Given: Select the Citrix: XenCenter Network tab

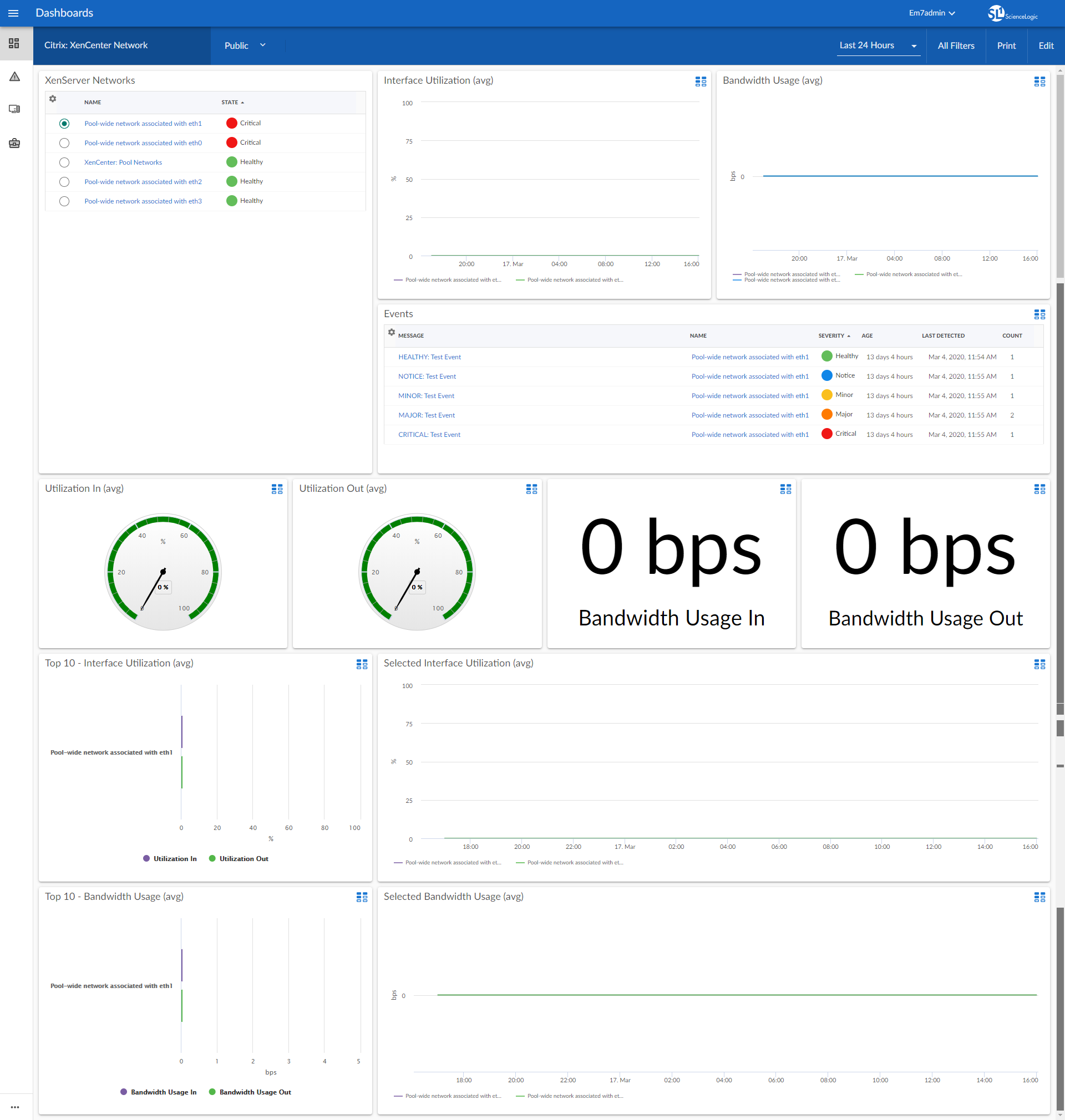Looking at the screenshot, I should [121, 45].
